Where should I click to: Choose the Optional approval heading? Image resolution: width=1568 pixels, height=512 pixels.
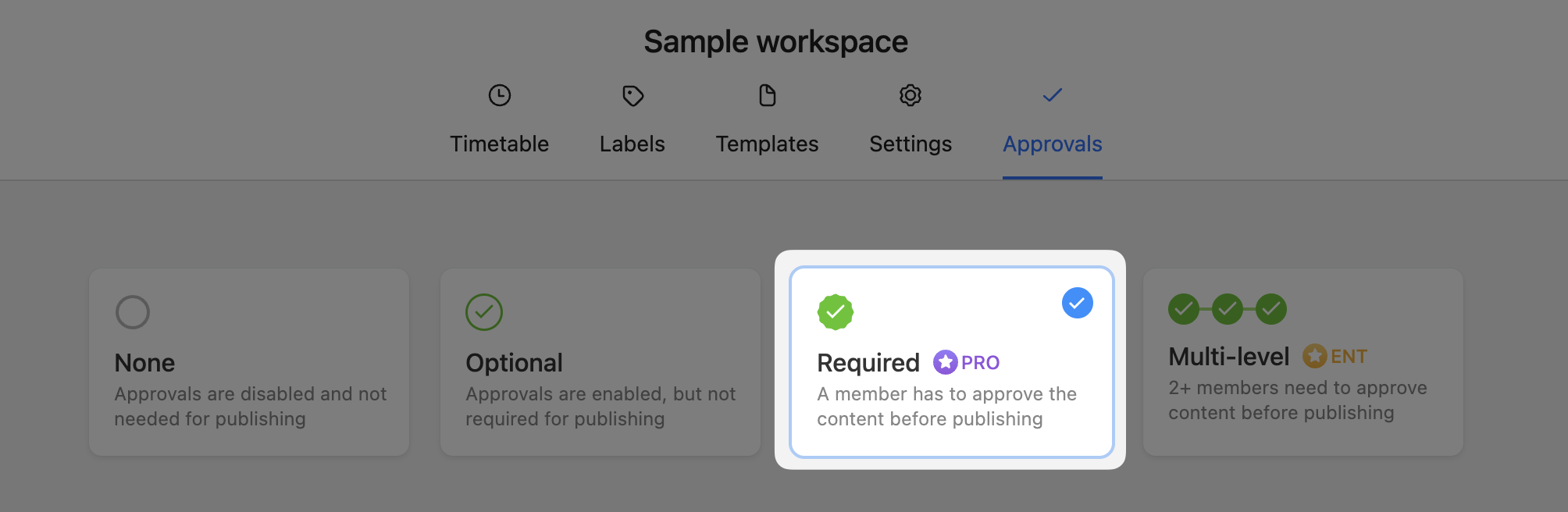click(514, 363)
